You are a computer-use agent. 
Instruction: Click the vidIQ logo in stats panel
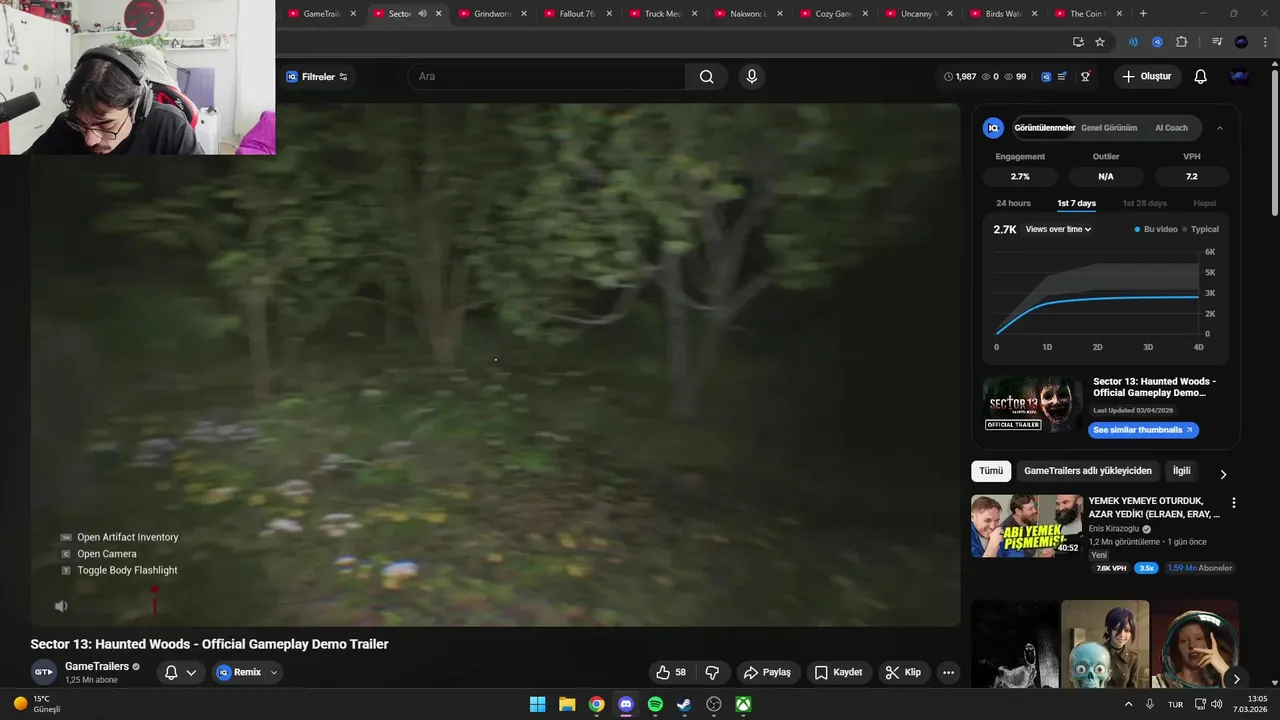coord(993,128)
